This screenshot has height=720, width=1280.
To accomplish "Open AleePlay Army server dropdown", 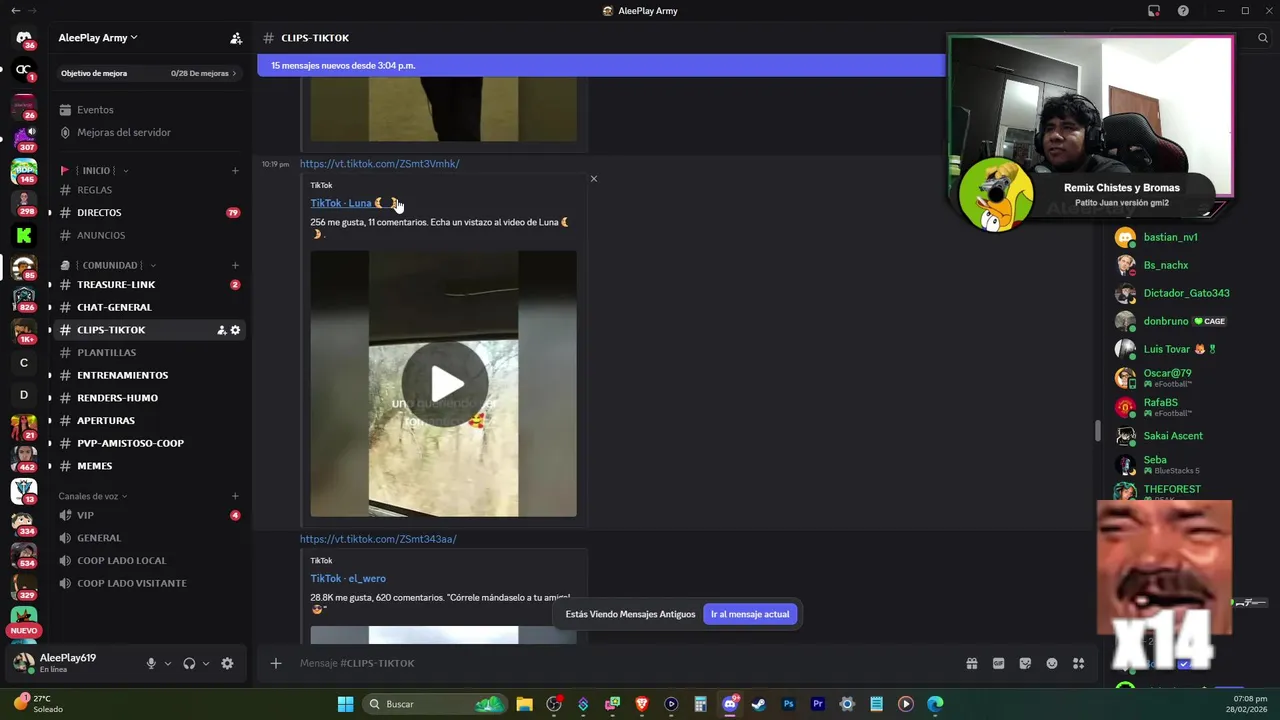I will [x=98, y=38].
